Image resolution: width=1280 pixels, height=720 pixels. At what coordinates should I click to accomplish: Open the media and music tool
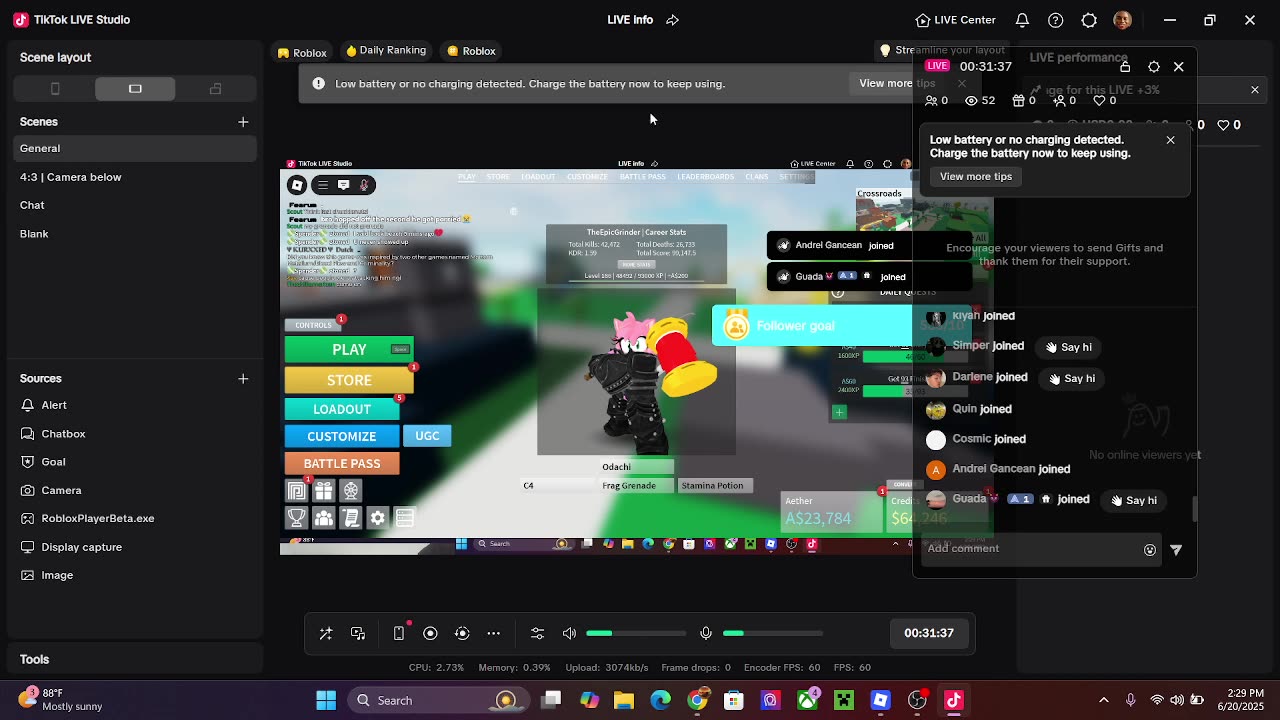coord(358,633)
